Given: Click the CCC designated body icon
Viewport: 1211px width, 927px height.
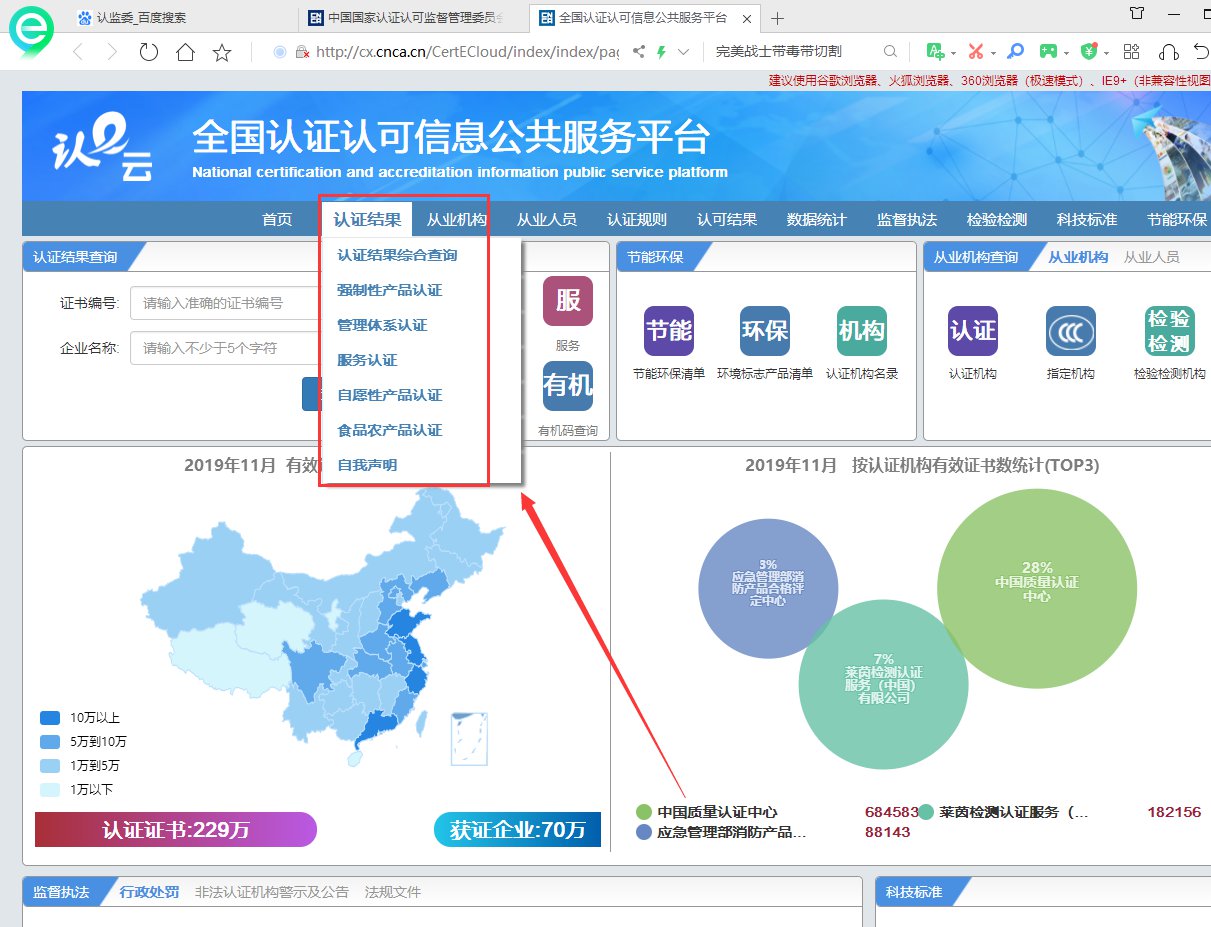Looking at the screenshot, I should (x=1070, y=331).
